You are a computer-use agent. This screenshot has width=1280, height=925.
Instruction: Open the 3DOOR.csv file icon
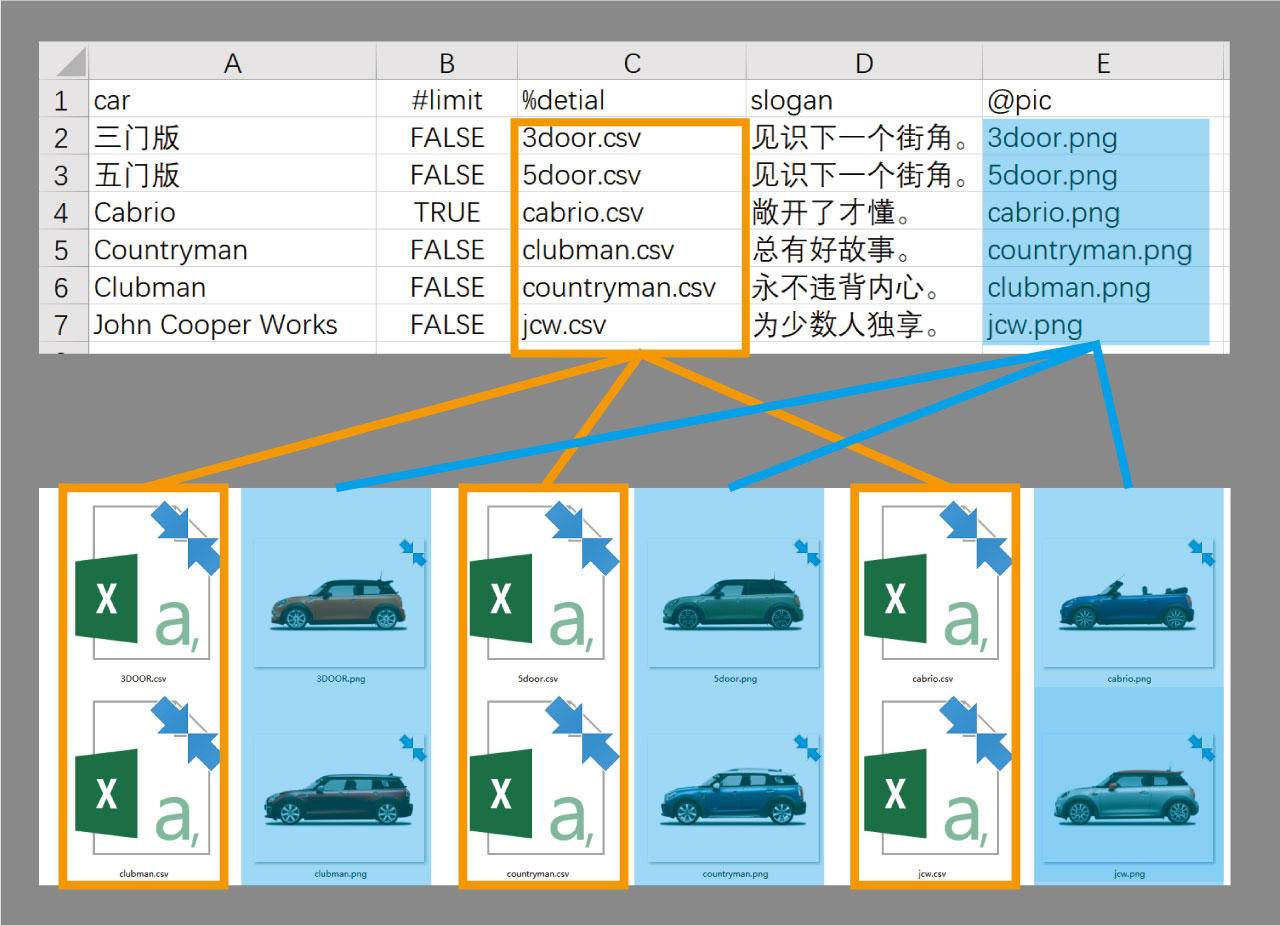coord(147,581)
